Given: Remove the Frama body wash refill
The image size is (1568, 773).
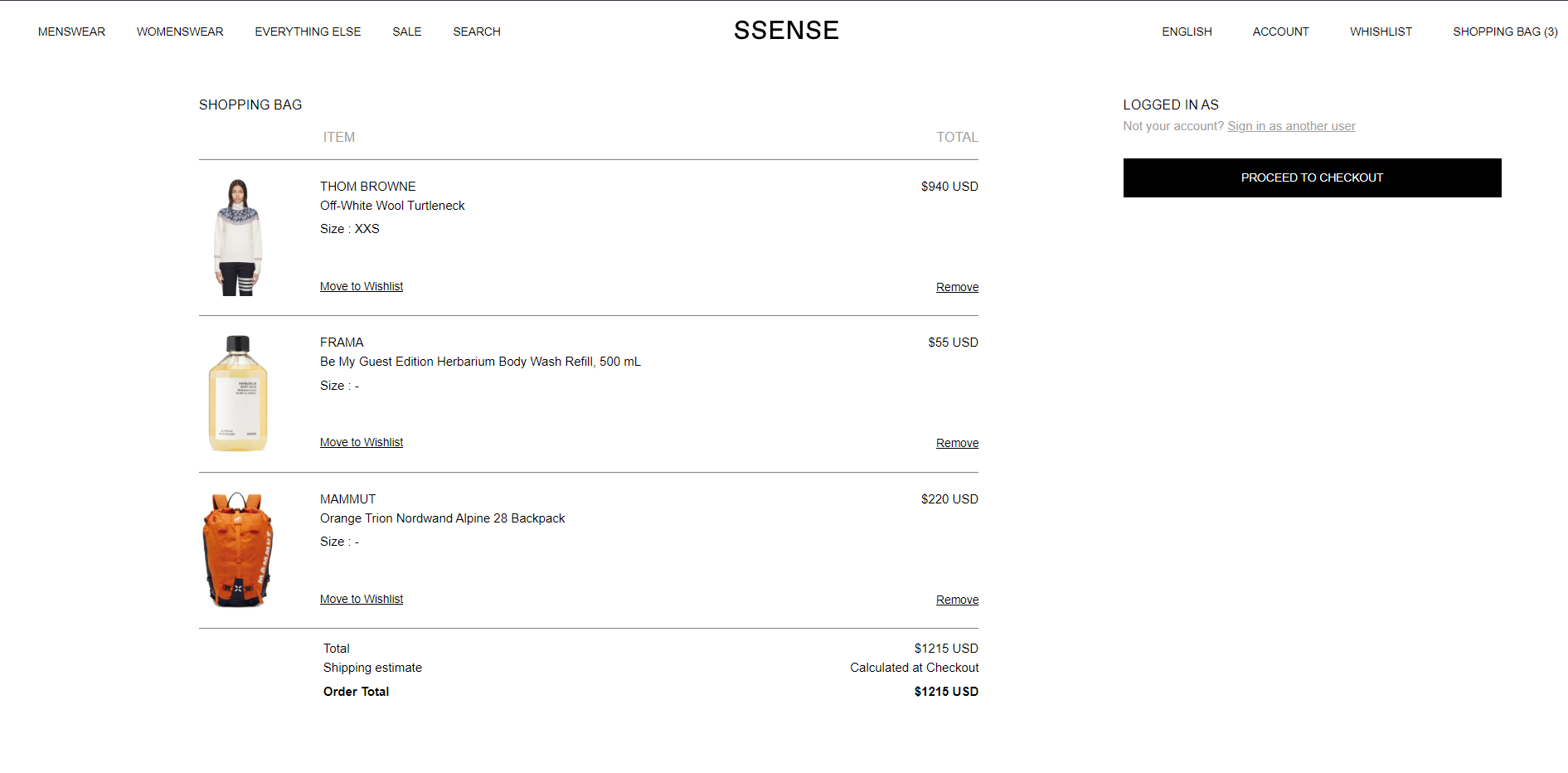Looking at the screenshot, I should (957, 443).
